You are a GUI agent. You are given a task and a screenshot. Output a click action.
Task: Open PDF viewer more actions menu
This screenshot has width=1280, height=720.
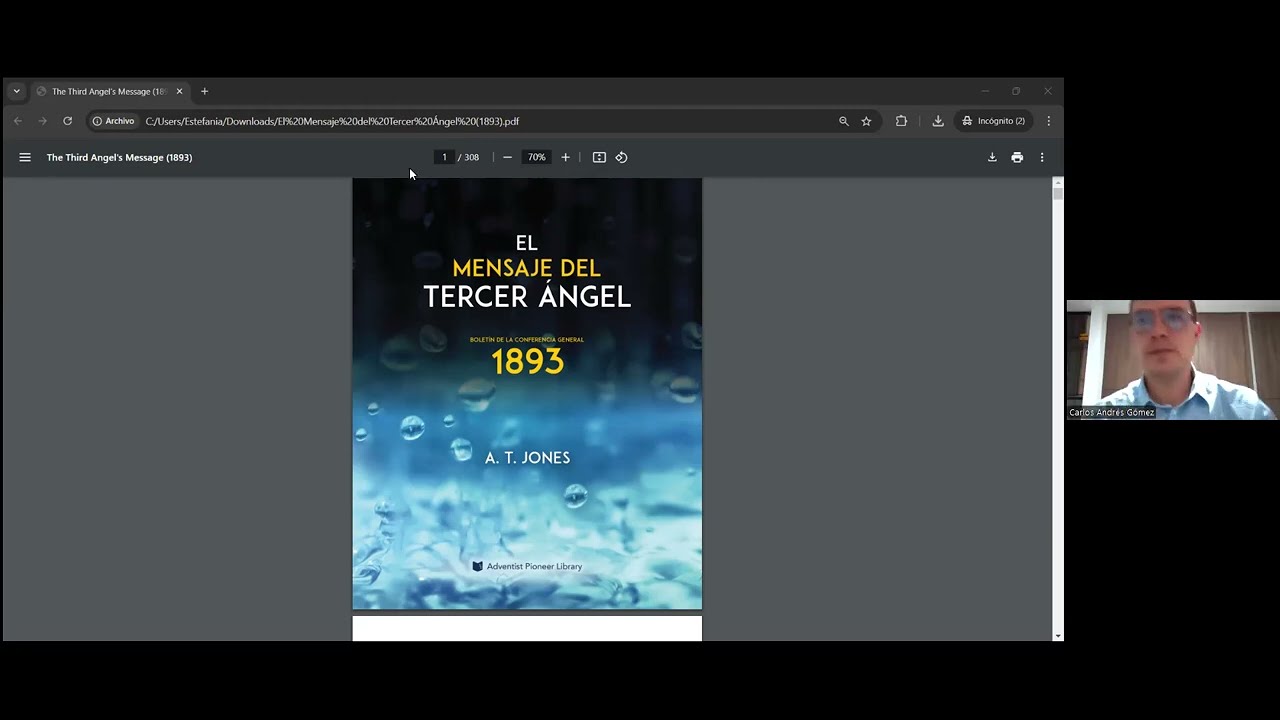coord(1042,157)
